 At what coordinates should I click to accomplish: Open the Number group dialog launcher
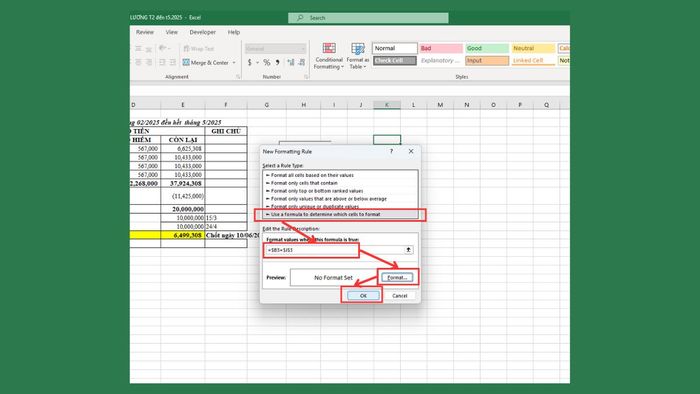pyautogui.click(x=306, y=77)
